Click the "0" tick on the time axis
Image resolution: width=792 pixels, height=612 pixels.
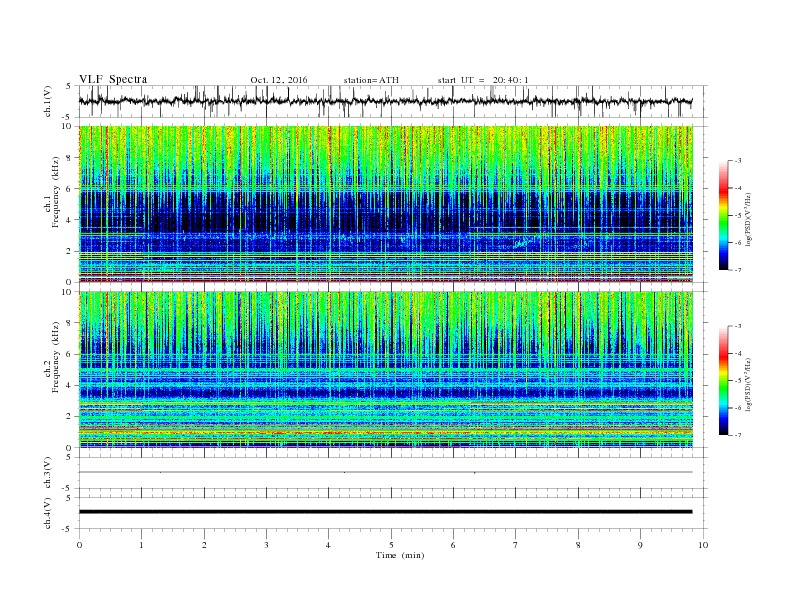click(79, 545)
